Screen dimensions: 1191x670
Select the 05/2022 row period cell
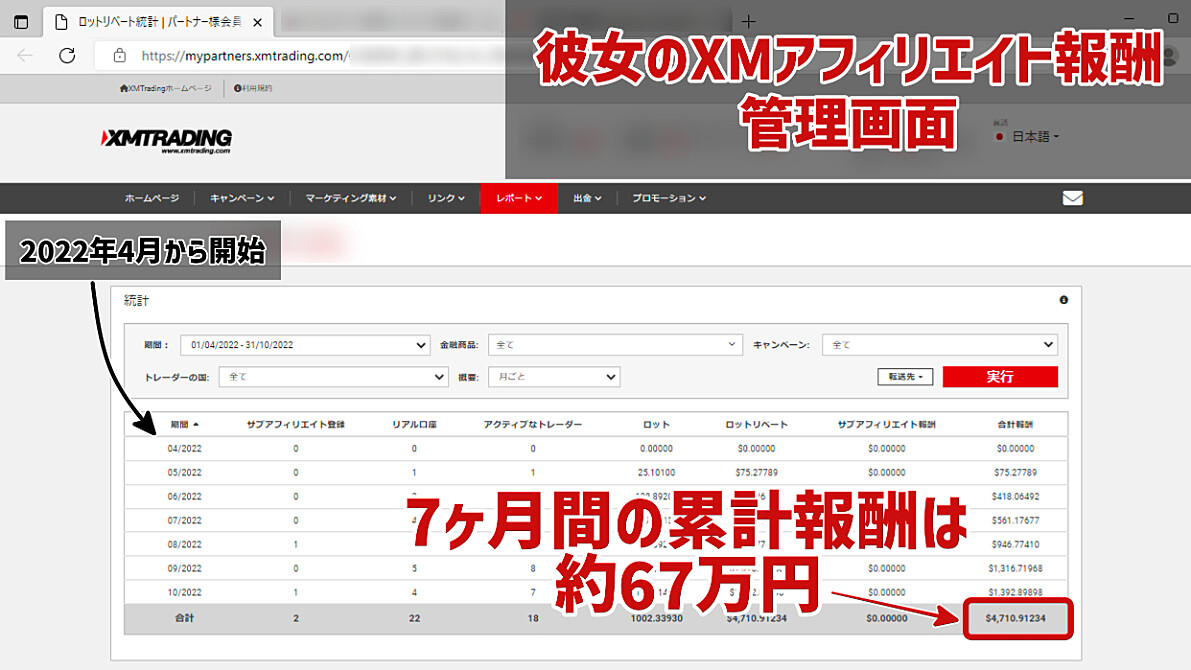point(185,472)
